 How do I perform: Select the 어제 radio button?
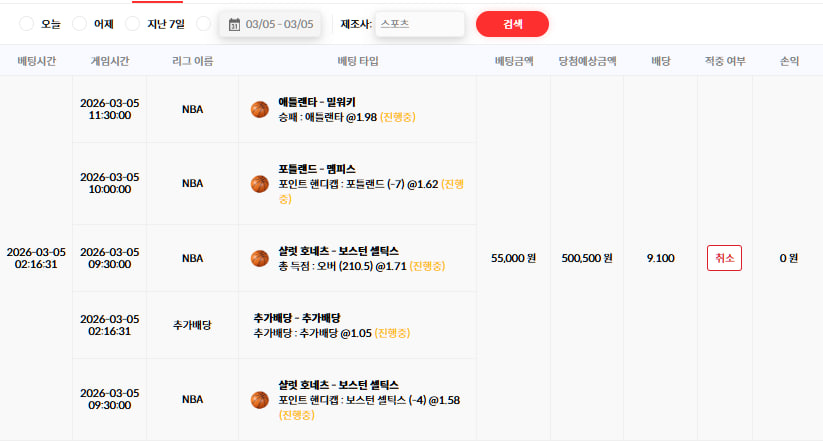(79, 24)
